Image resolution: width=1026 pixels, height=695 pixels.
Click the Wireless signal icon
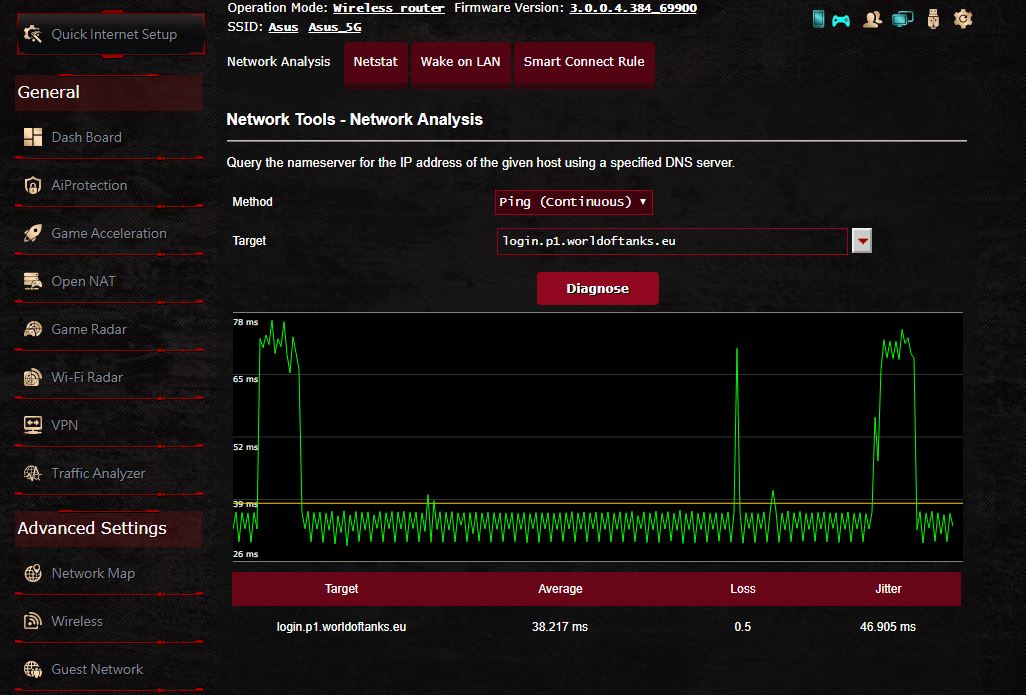(33, 621)
